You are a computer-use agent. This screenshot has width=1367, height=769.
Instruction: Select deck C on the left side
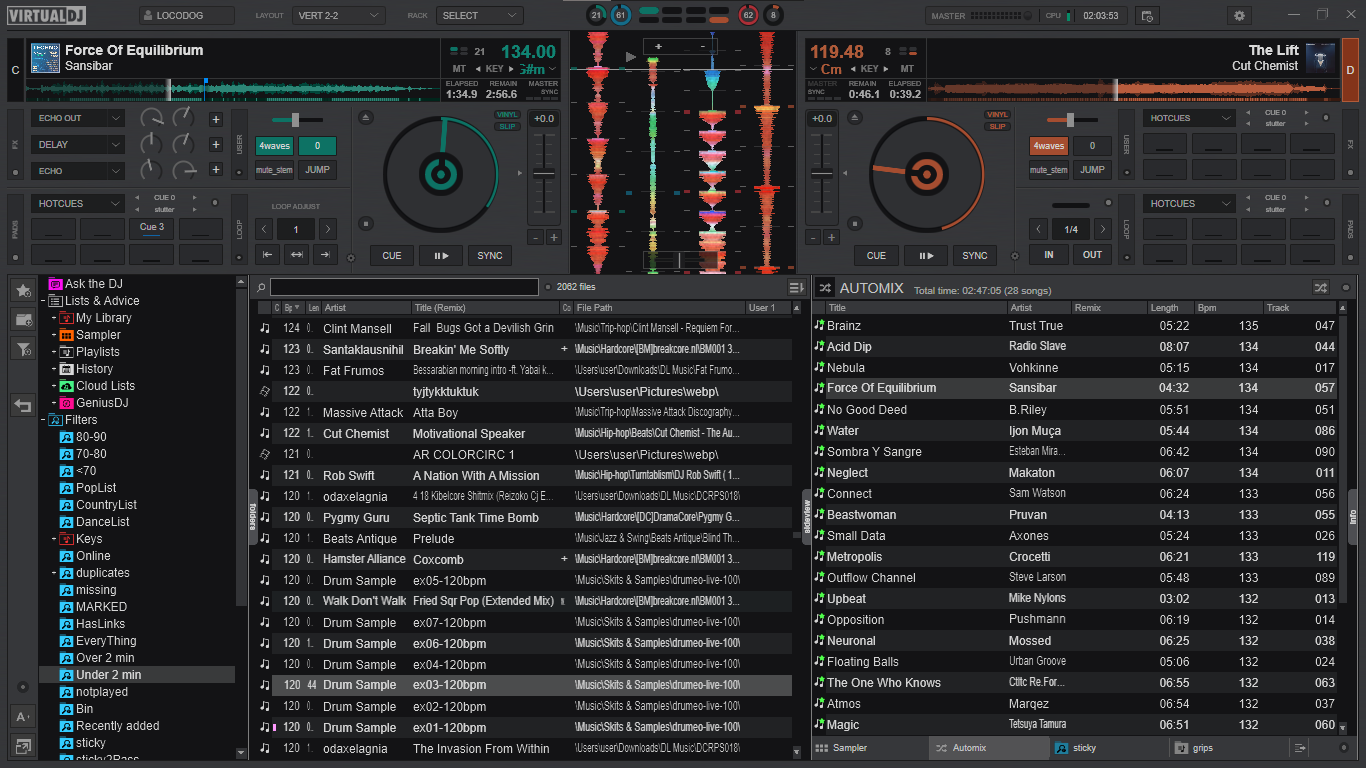coord(15,70)
